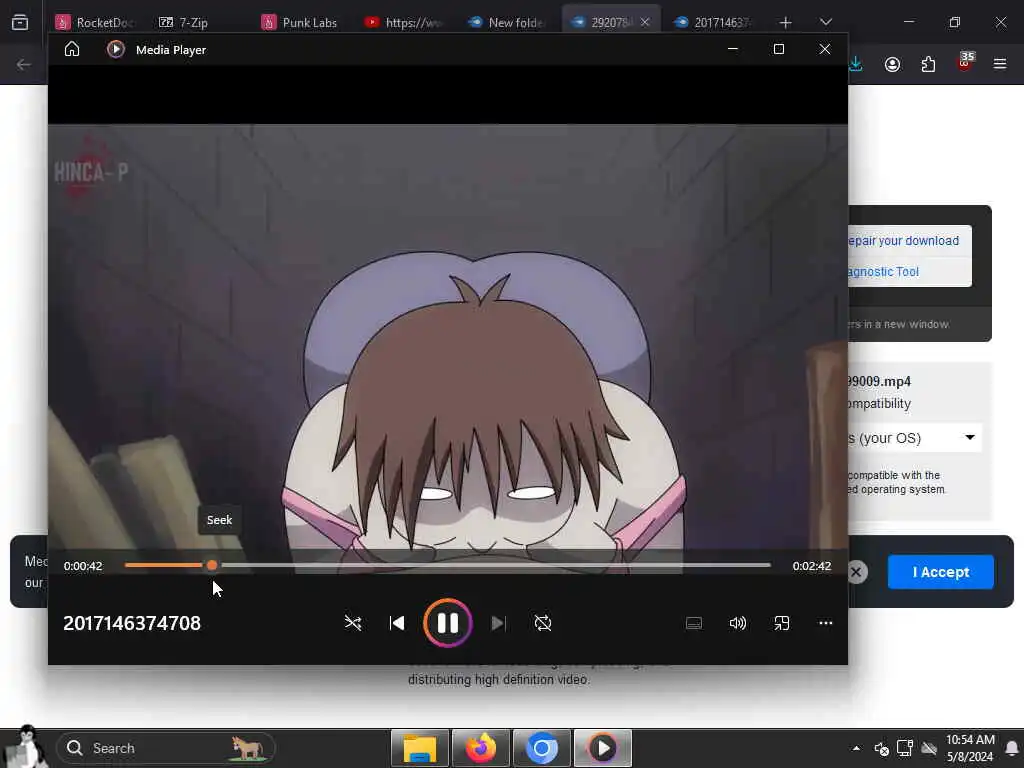Open Media Player taskbar icon
The image size is (1024, 768).
(603, 748)
